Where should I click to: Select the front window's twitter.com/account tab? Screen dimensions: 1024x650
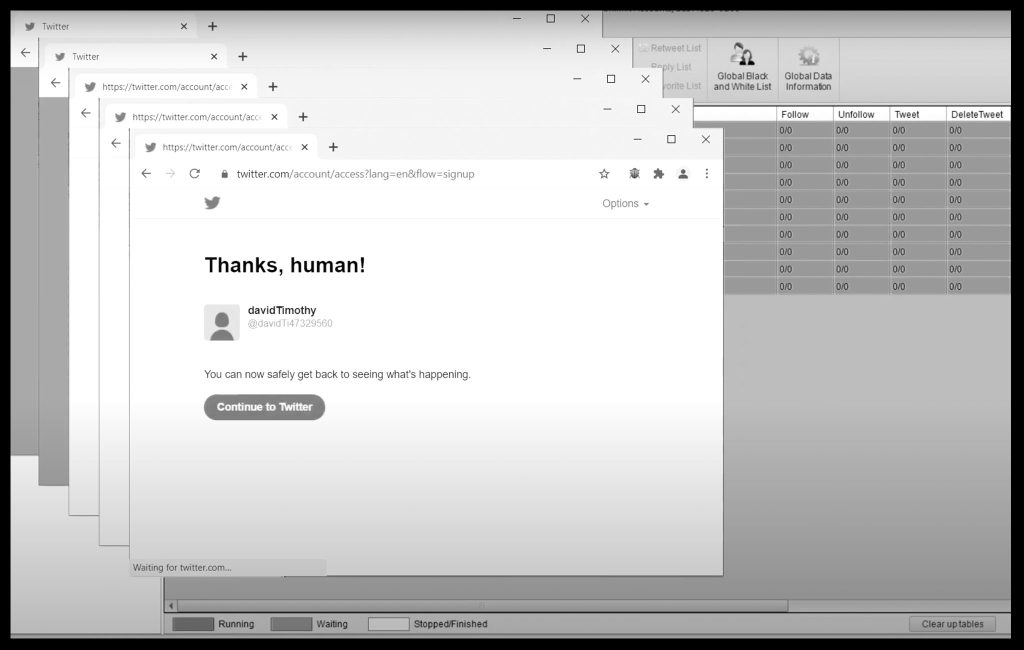point(226,147)
